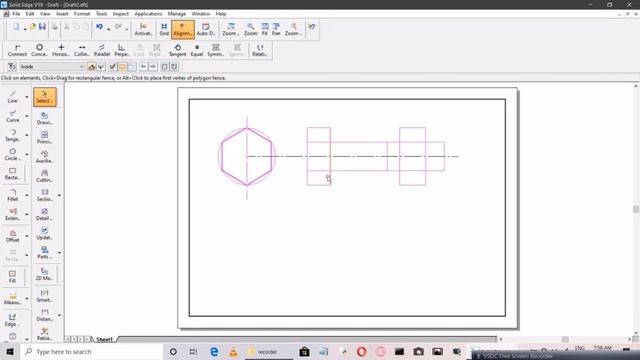
Task: Open the Windows Start menu
Action: [10, 351]
